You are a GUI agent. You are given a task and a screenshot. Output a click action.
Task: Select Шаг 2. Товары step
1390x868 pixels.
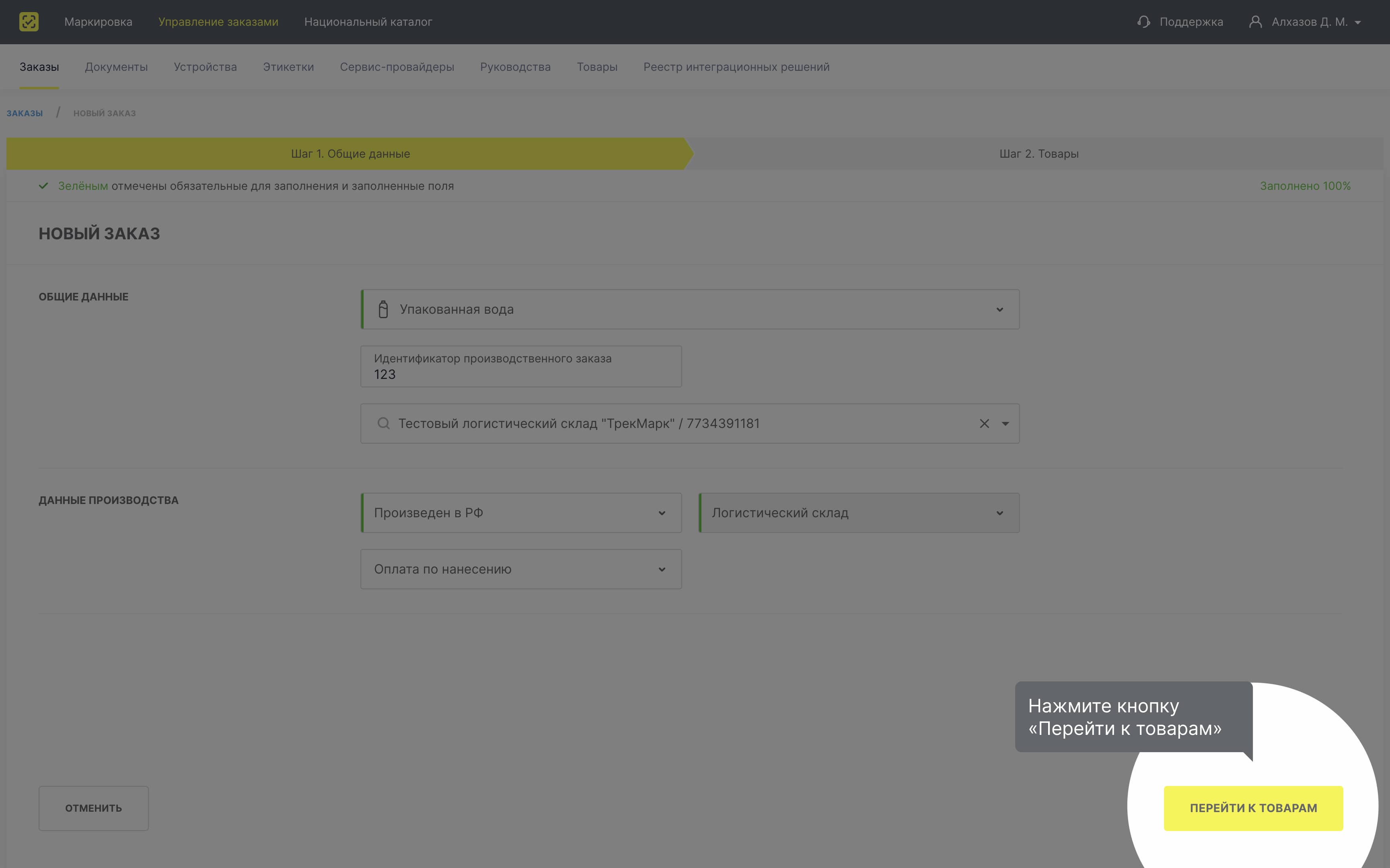click(1039, 154)
